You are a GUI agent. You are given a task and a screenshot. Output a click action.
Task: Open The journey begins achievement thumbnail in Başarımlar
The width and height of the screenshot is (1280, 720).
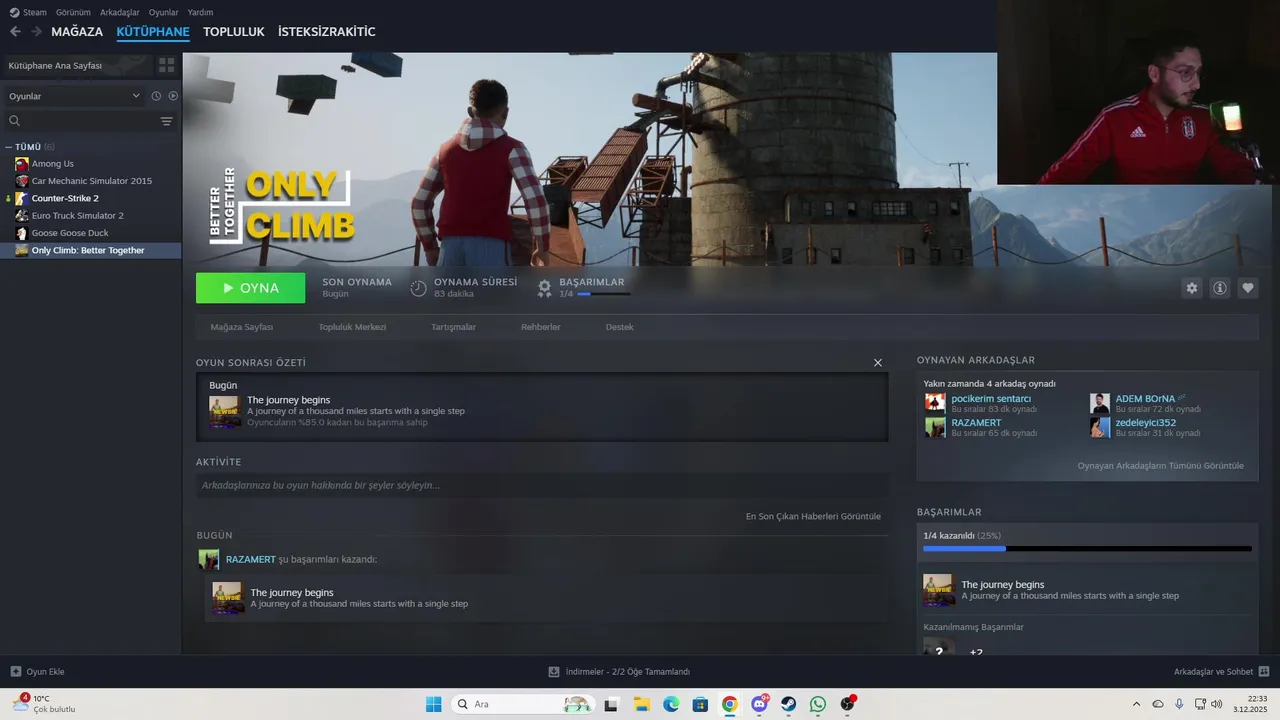coord(938,590)
